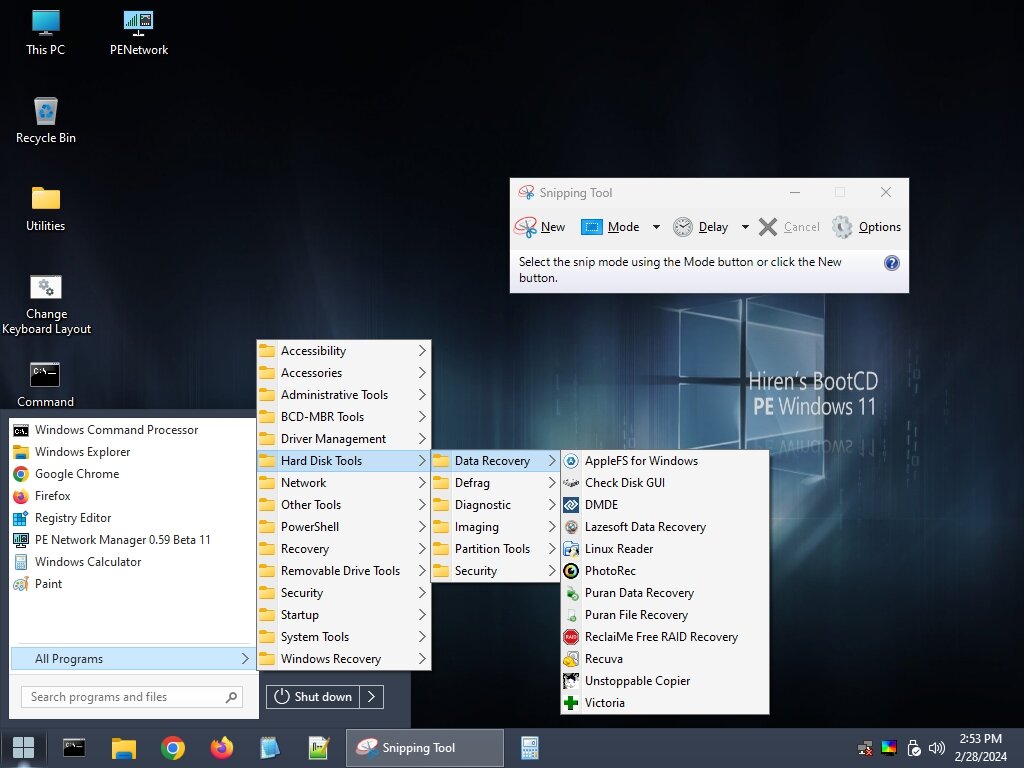This screenshot has height=768, width=1024.
Task: Open Paint from Start menu
Action: [x=132, y=584]
